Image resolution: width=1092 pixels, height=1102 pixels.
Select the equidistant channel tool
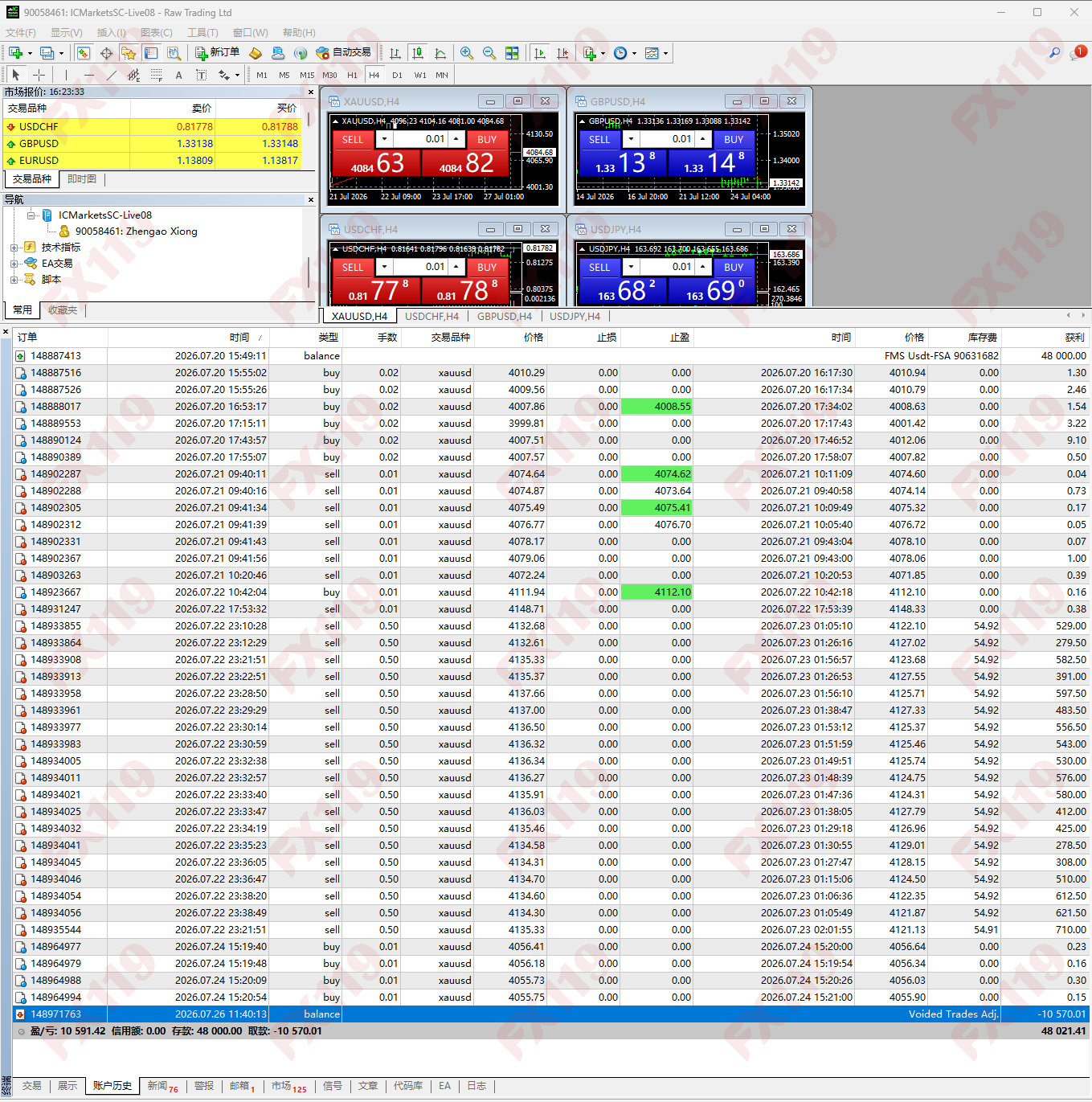point(133,75)
